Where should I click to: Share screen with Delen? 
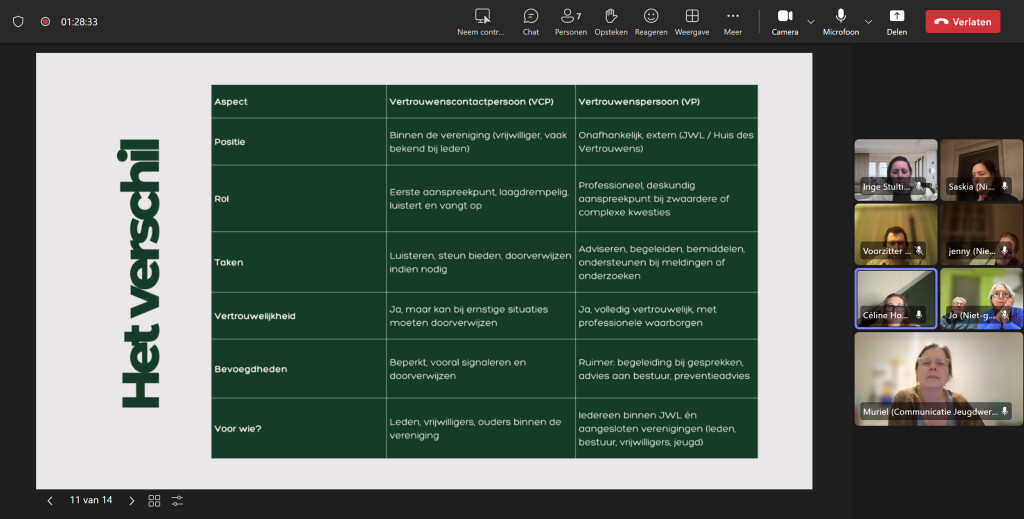click(897, 21)
